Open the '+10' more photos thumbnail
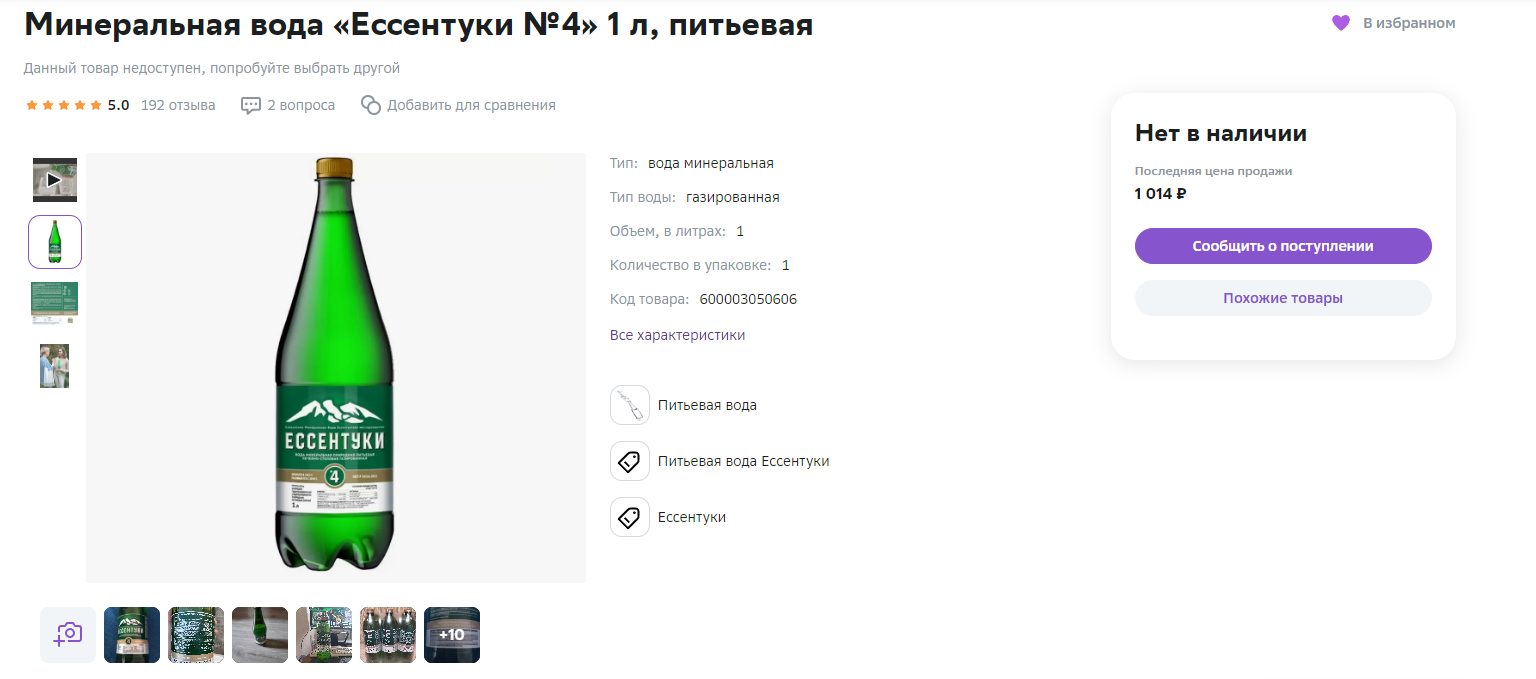Image resolution: width=1536 pixels, height=679 pixels. click(x=452, y=635)
